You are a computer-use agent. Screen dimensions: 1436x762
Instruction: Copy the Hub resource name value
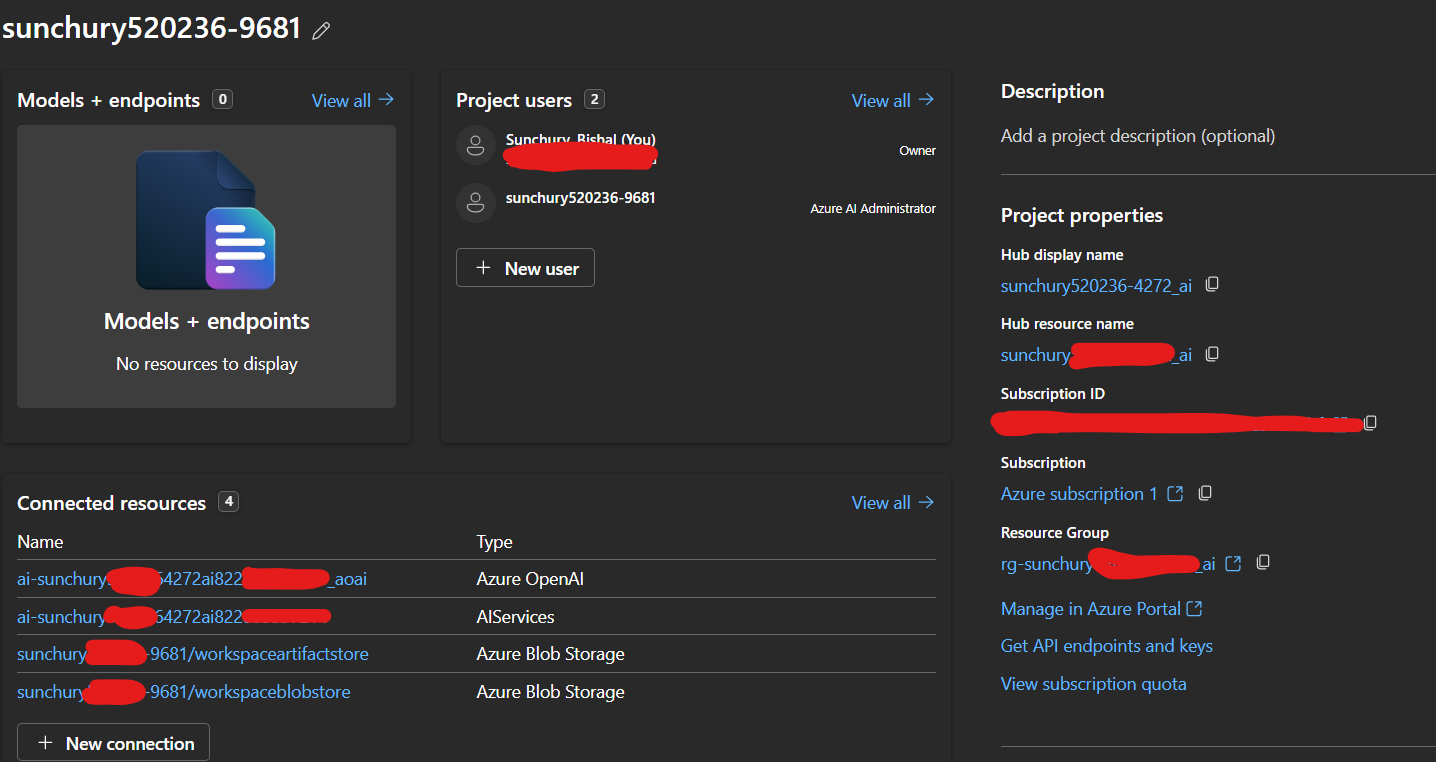1212,354
